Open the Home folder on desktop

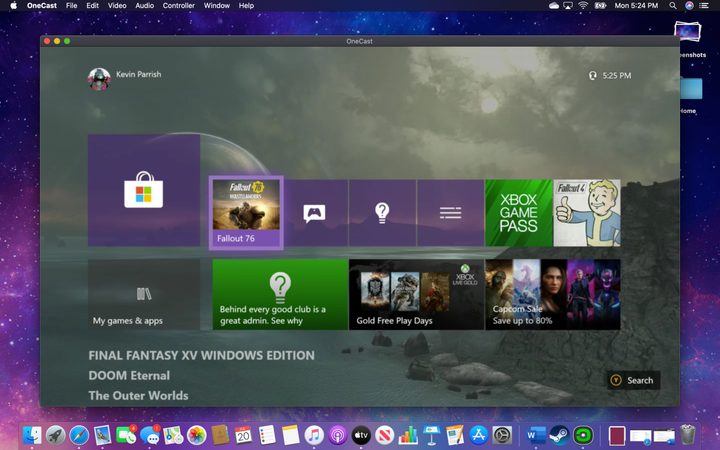click(x=691, y=89)
